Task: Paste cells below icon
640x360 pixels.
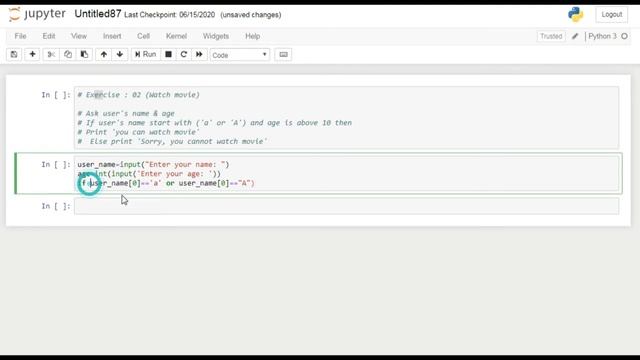Action: click(x=84, y=54)
